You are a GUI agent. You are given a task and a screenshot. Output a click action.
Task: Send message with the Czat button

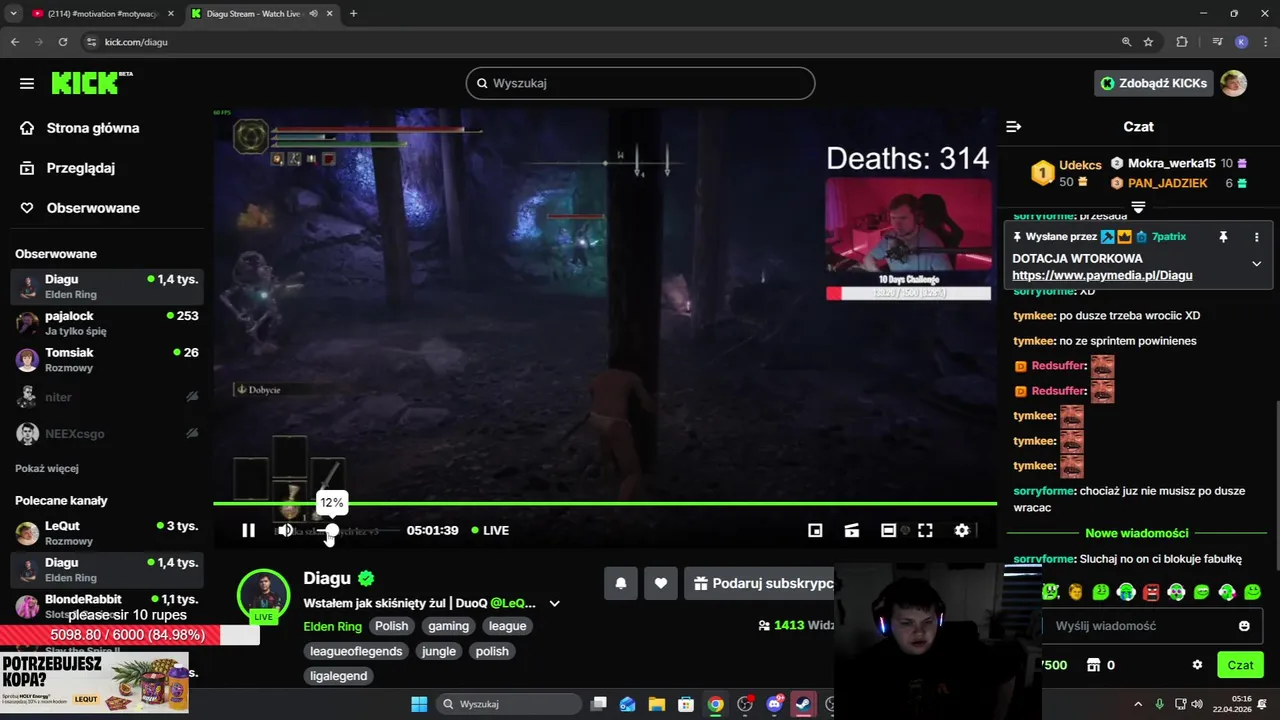(x=1240, y=665)
